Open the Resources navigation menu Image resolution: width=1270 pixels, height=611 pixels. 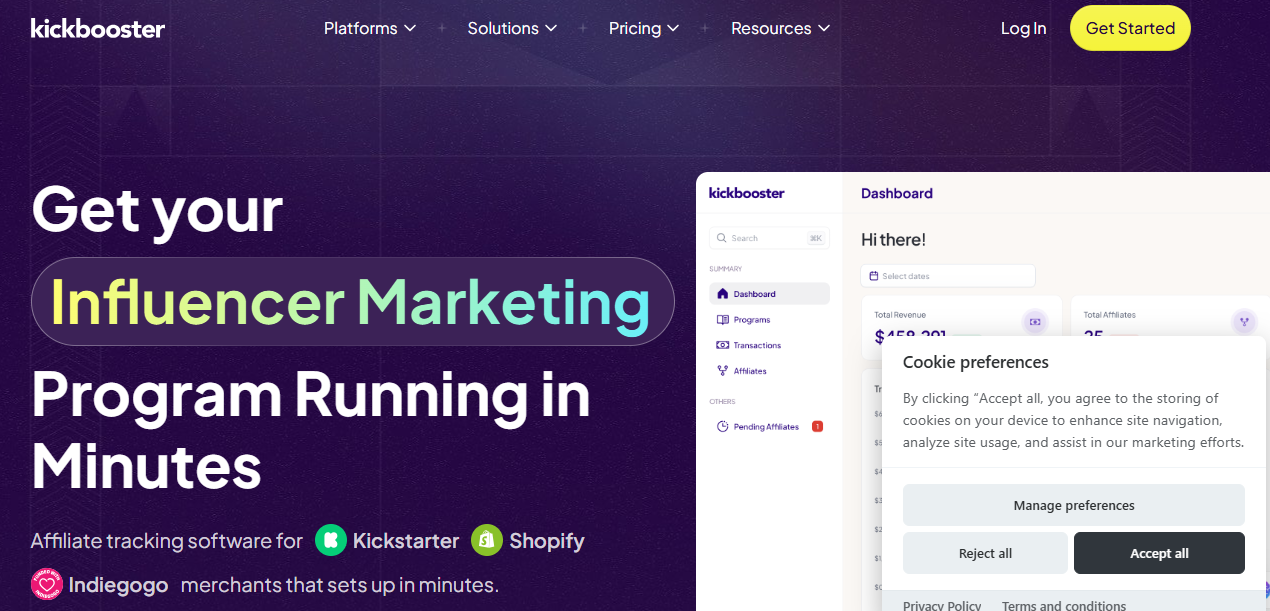tap(780, 28)
